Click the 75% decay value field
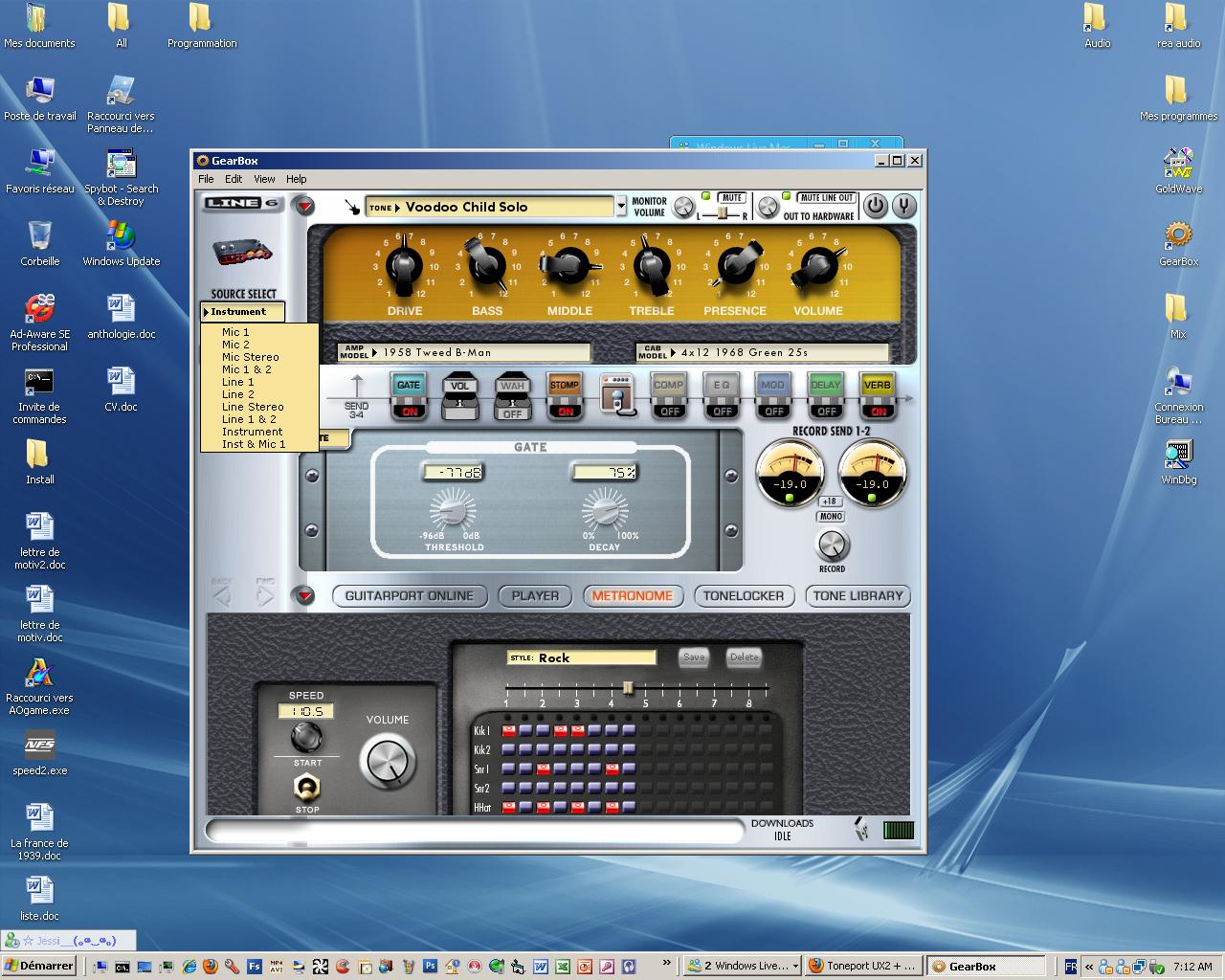This screenshot has height=980, width=1225. 604,472
